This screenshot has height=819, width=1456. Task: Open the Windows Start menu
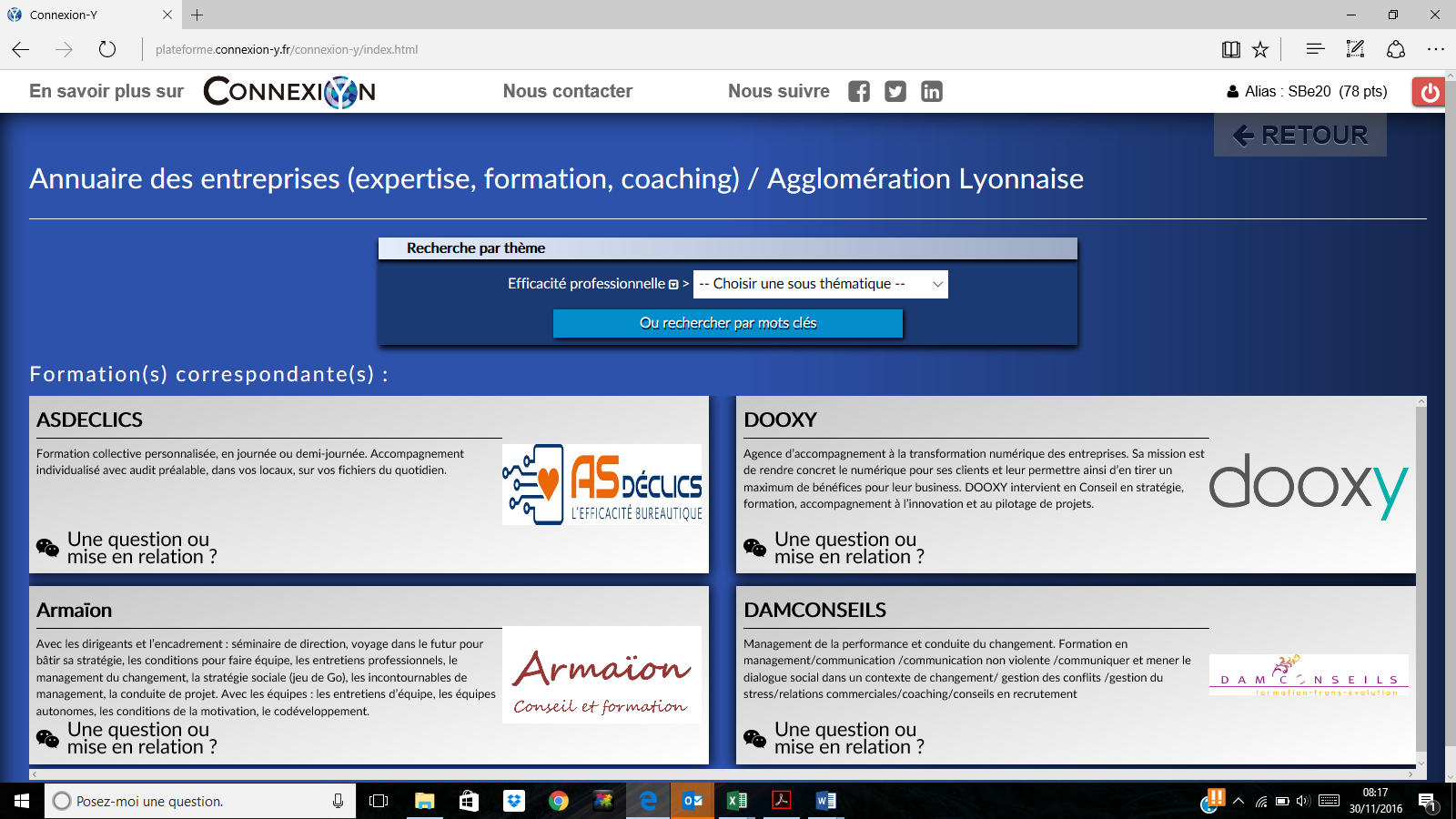22,801
